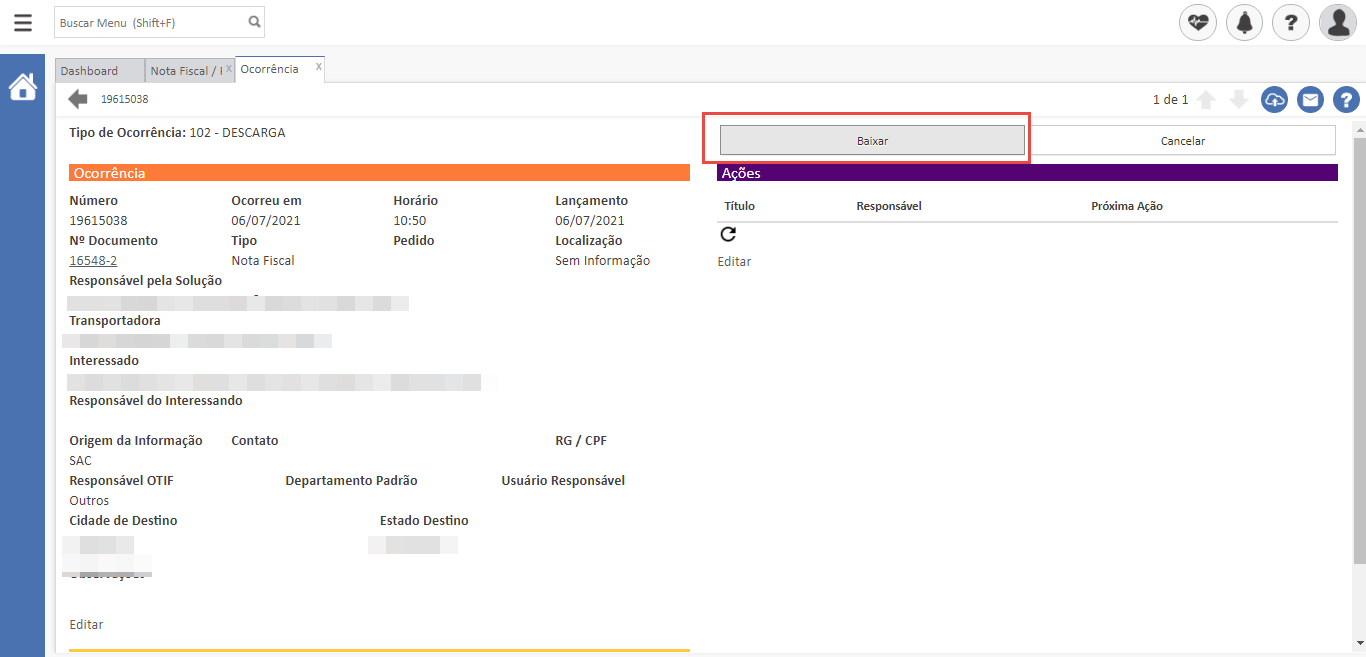This screenshot has width=1366, height=657.
Task: Open the hamburger main menu
Action: coord(22,22)
